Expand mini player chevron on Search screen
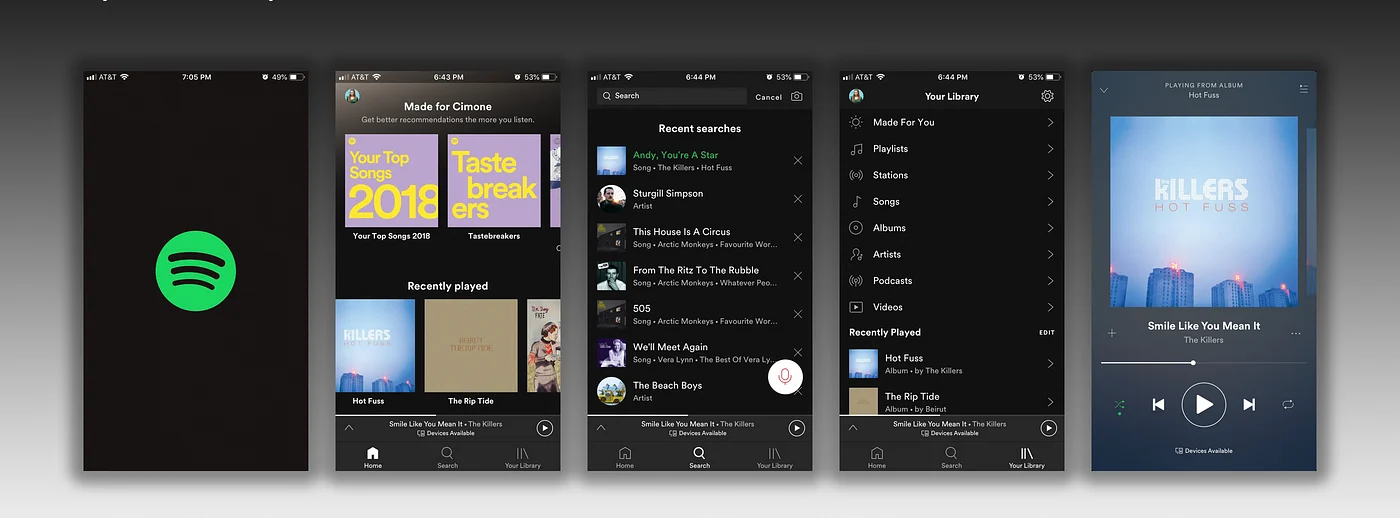Screen dimensions: 1400x518 (601, 427)
